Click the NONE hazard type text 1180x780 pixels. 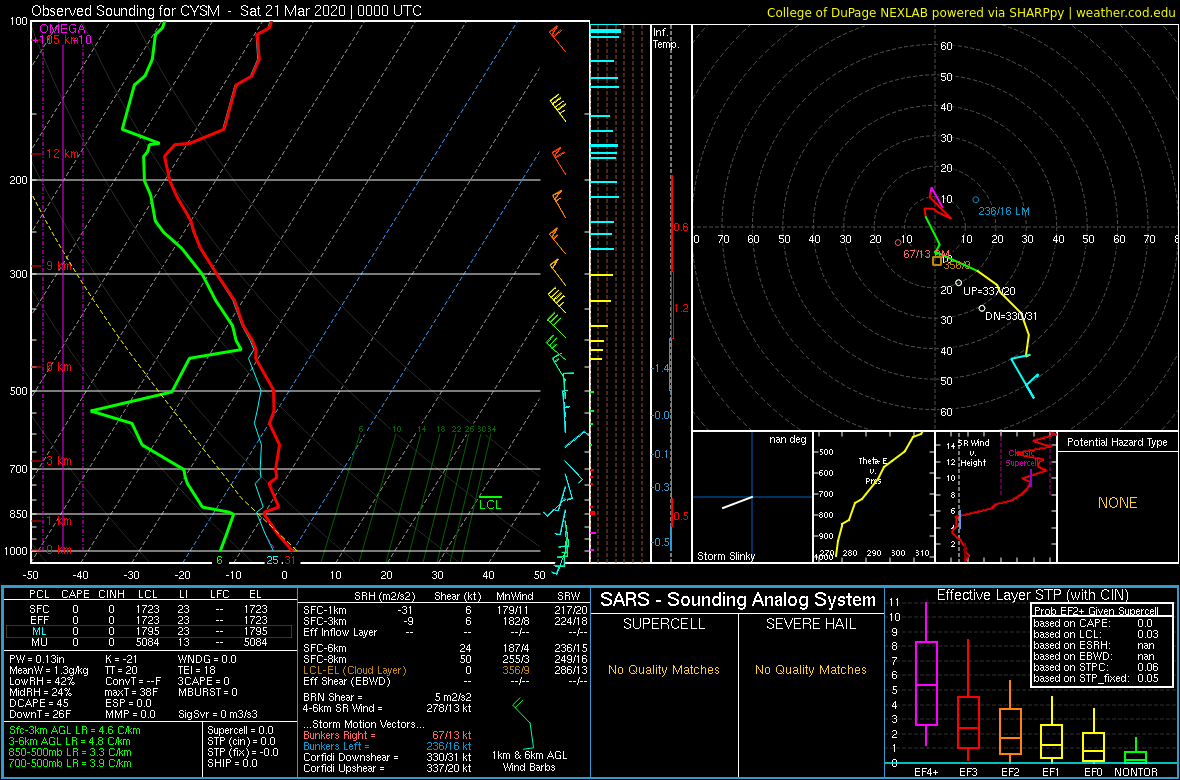tap(1118, 503)
